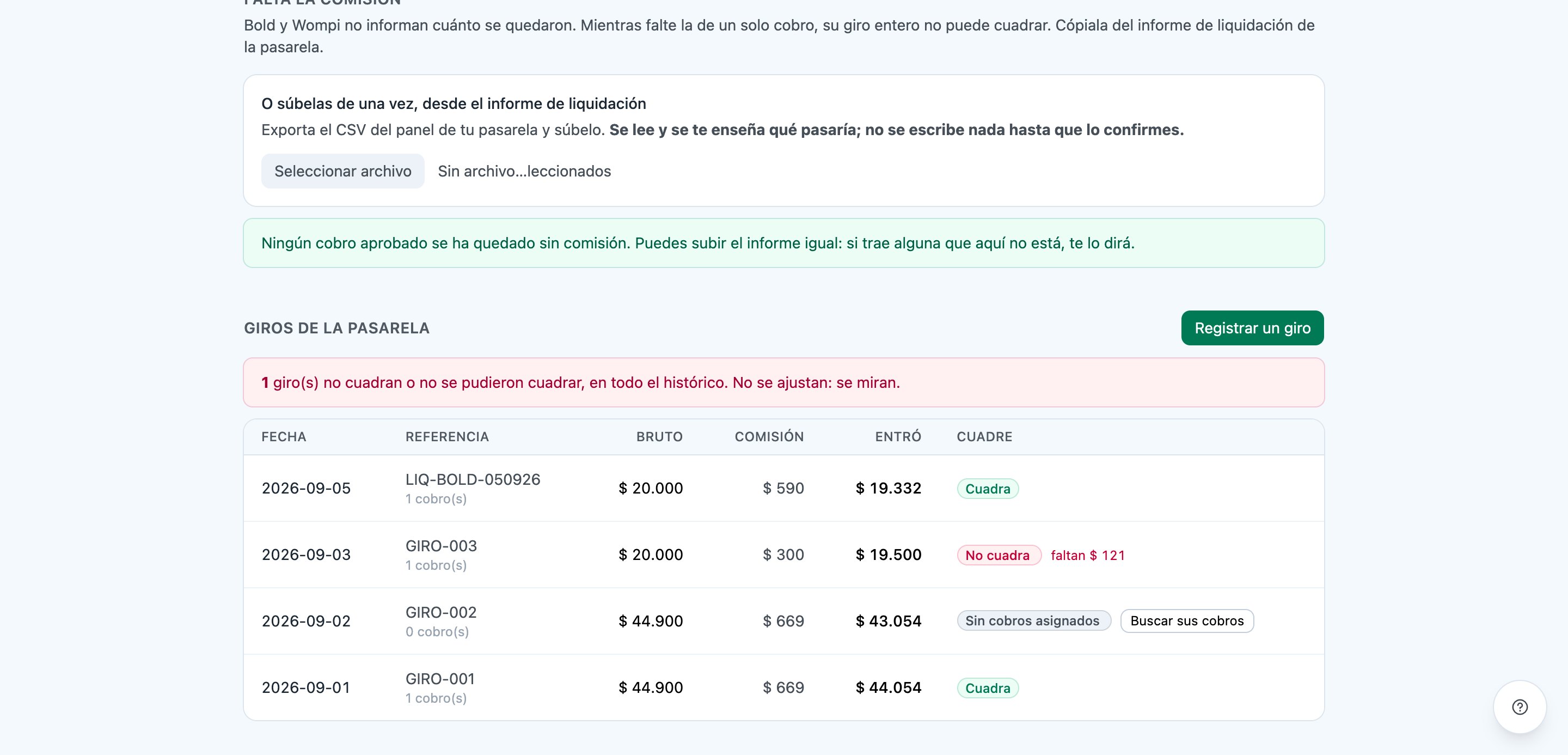This screenshot has height=755, width=1568.
Task: Click Registrar un giro button
Action: [1252, 328]
